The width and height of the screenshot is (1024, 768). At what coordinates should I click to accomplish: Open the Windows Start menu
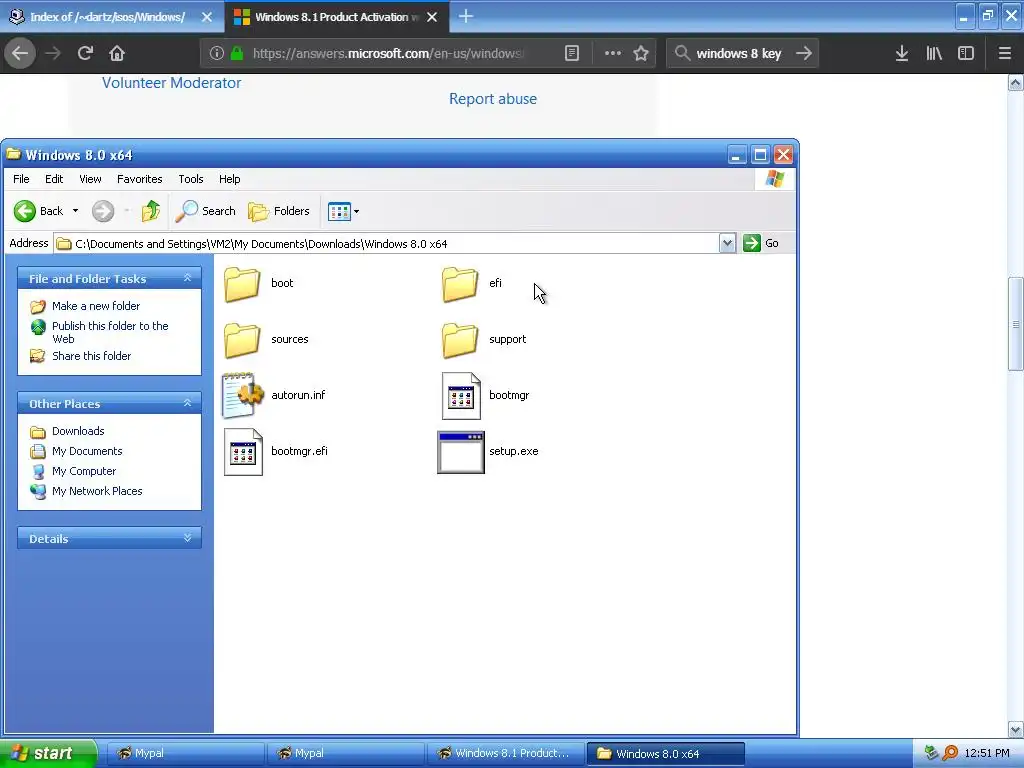tap(47, 753)
